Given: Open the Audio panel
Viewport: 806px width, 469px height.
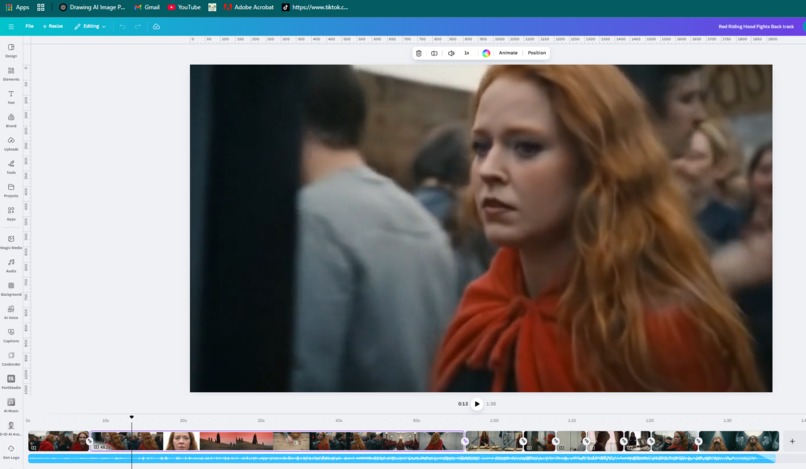Looking at the screenshot, I should coord(11,265).
